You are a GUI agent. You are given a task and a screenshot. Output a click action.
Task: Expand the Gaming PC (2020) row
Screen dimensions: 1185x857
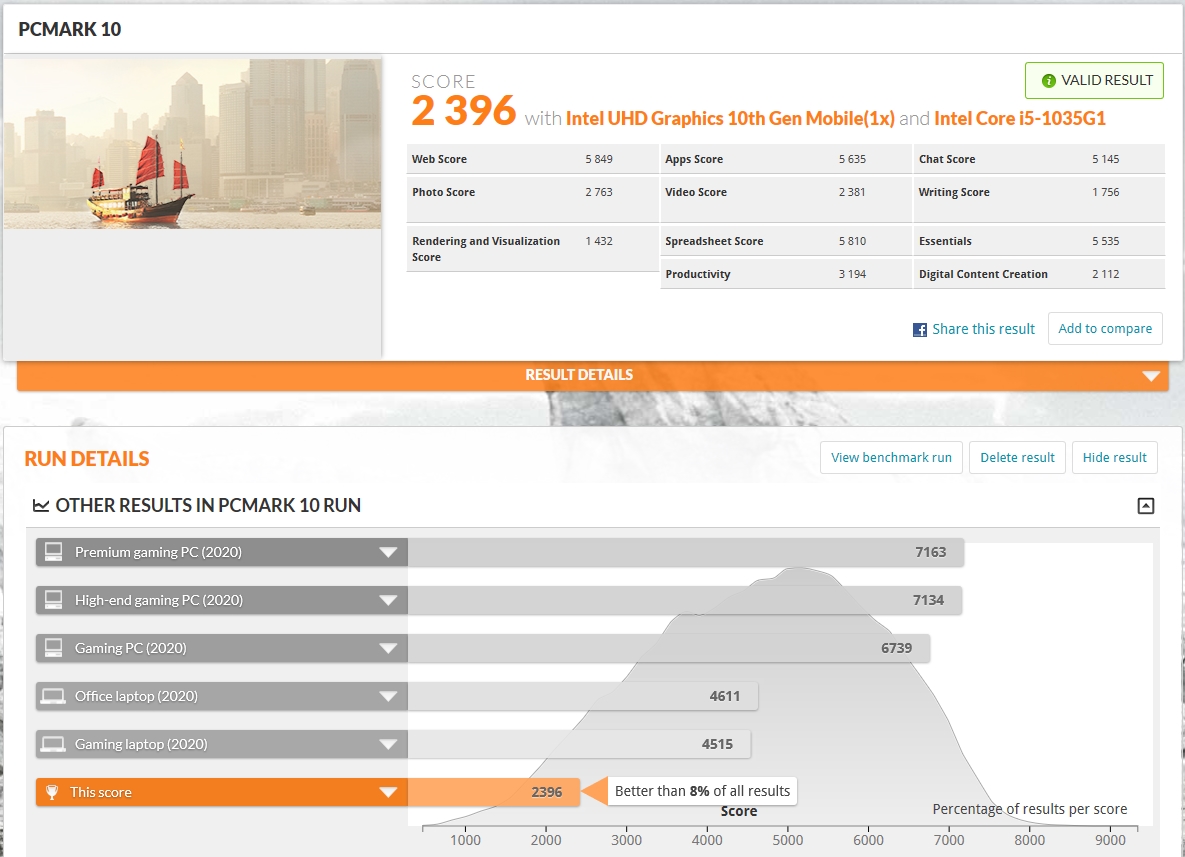pyautogui.click(x=388, y=648)
